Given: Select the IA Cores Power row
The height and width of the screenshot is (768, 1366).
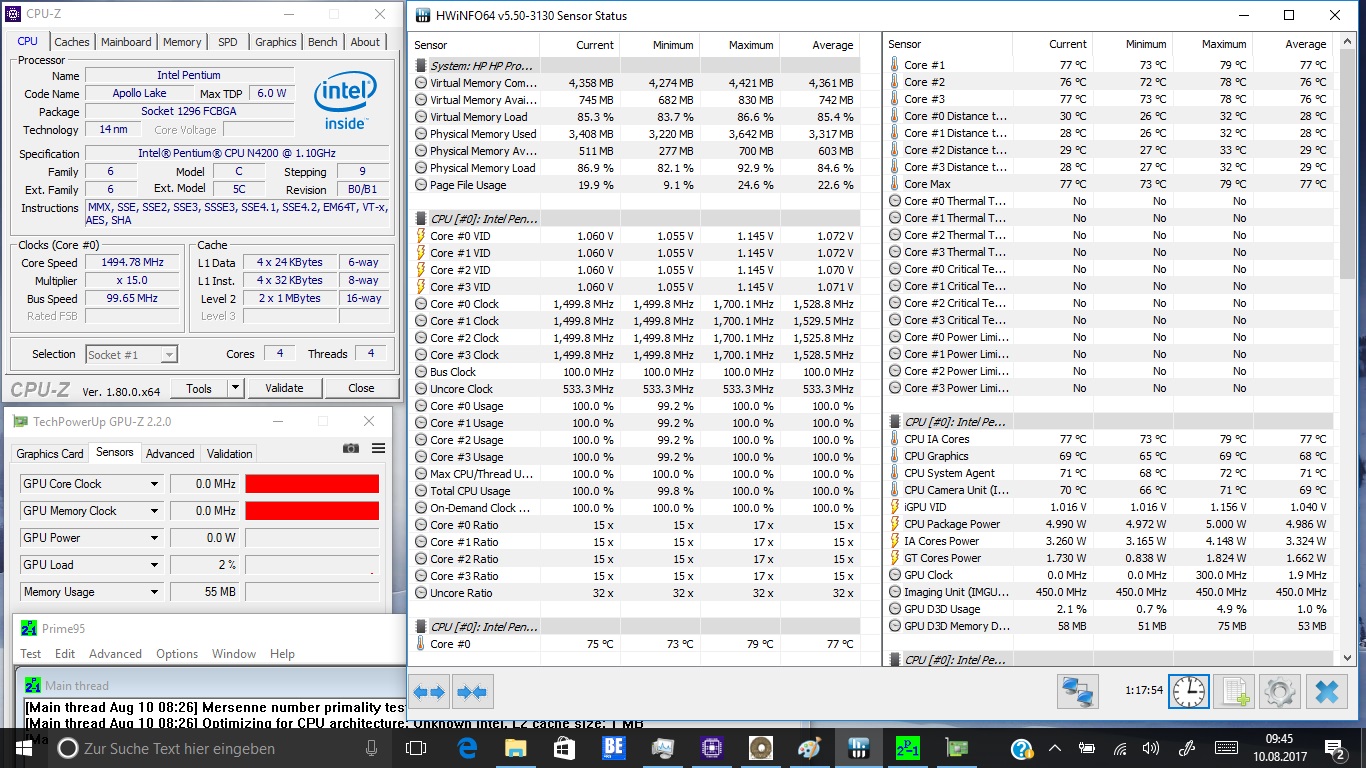Looking at the screenshot, I should (x=1109, y=541).
